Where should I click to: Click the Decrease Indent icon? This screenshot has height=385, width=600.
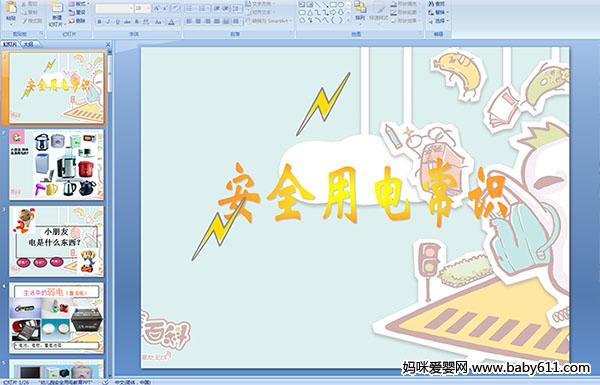tap(217, 8)
